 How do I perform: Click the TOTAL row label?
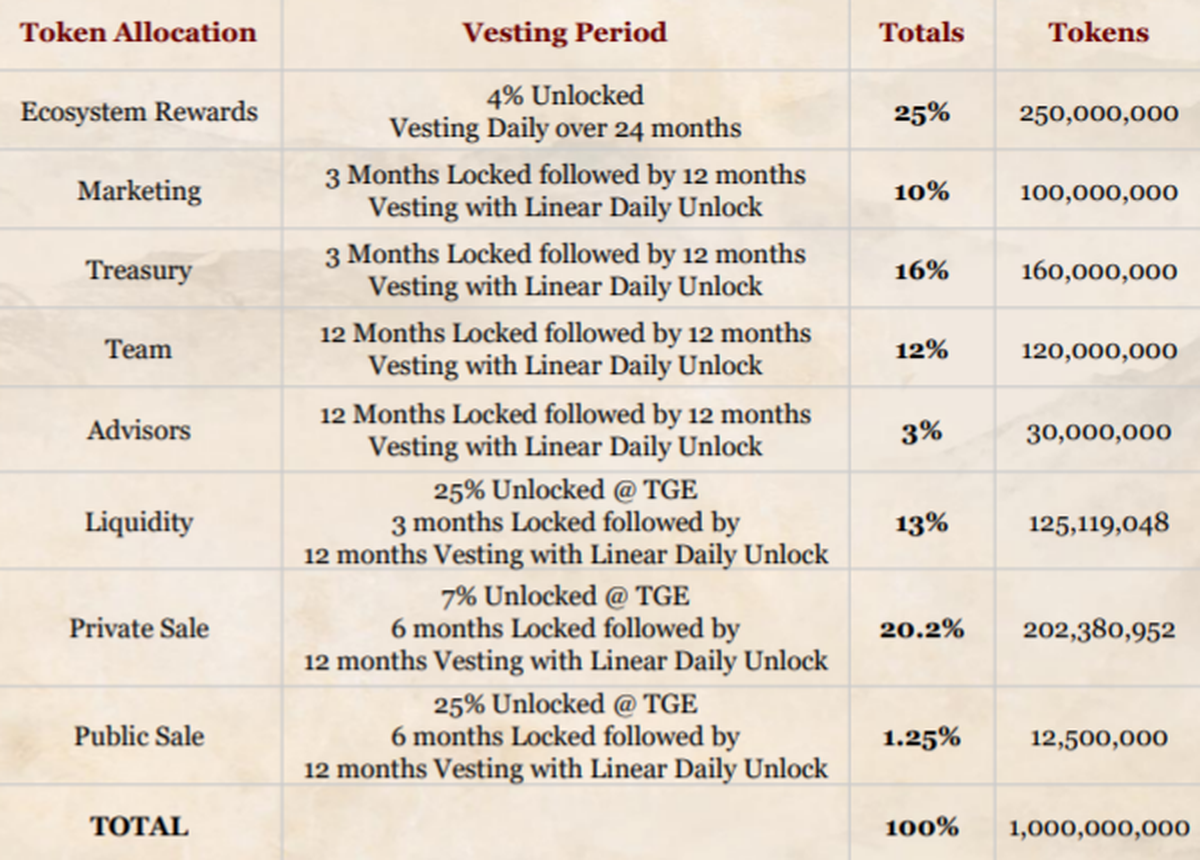point(139,826)
